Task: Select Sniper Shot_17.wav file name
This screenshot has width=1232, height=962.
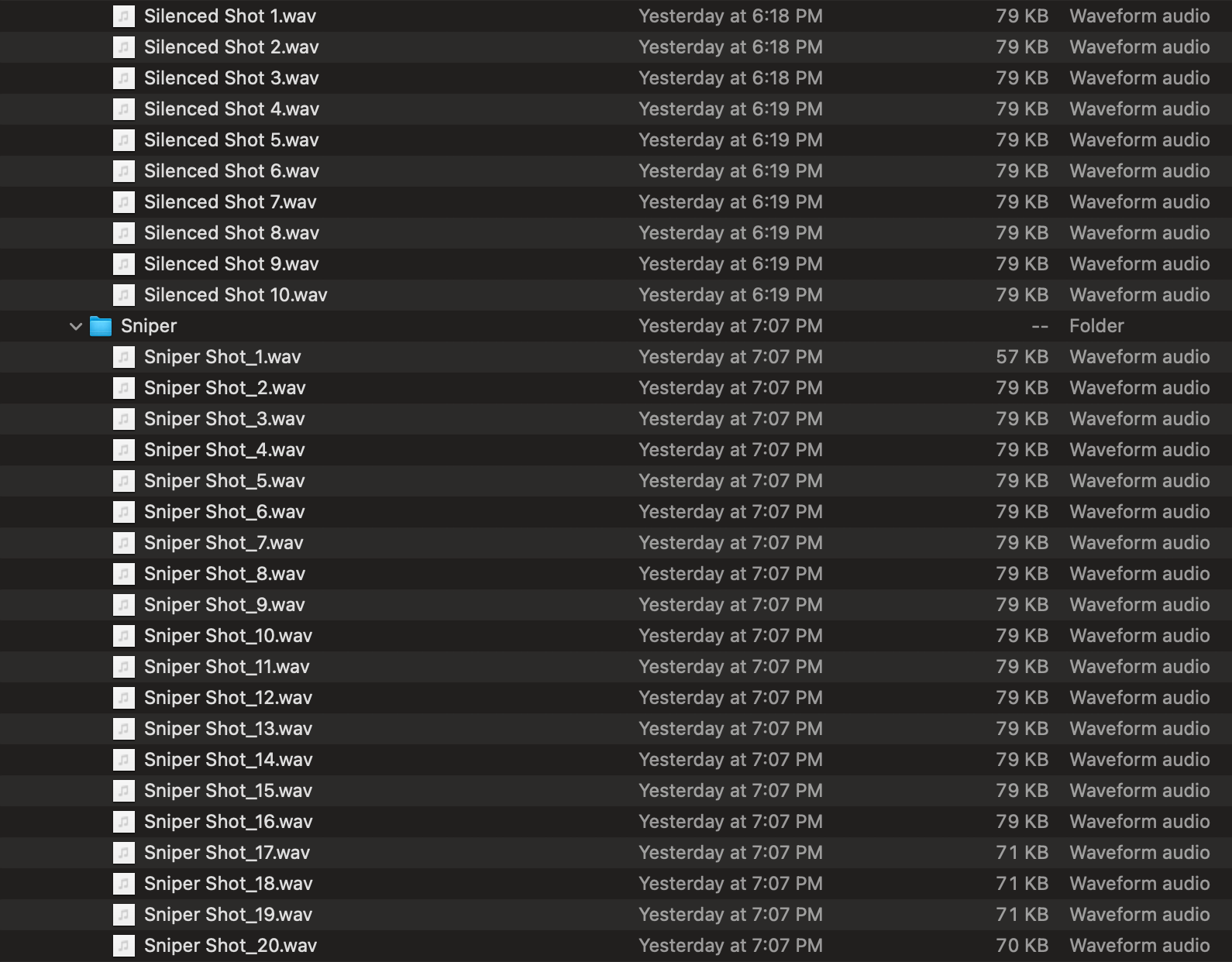Action: (226, 853)
